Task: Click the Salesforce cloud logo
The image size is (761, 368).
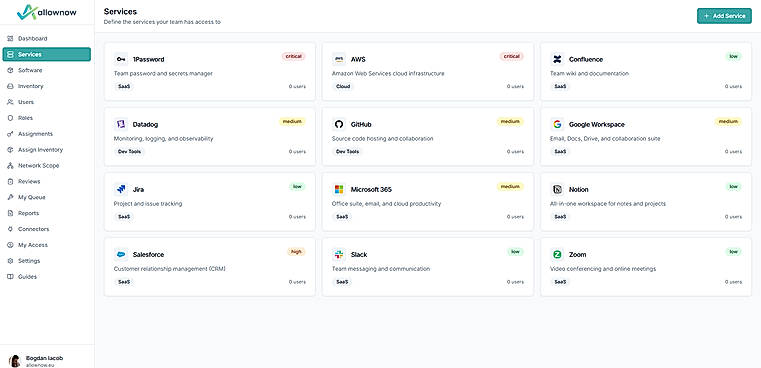Action: (121, 254)
